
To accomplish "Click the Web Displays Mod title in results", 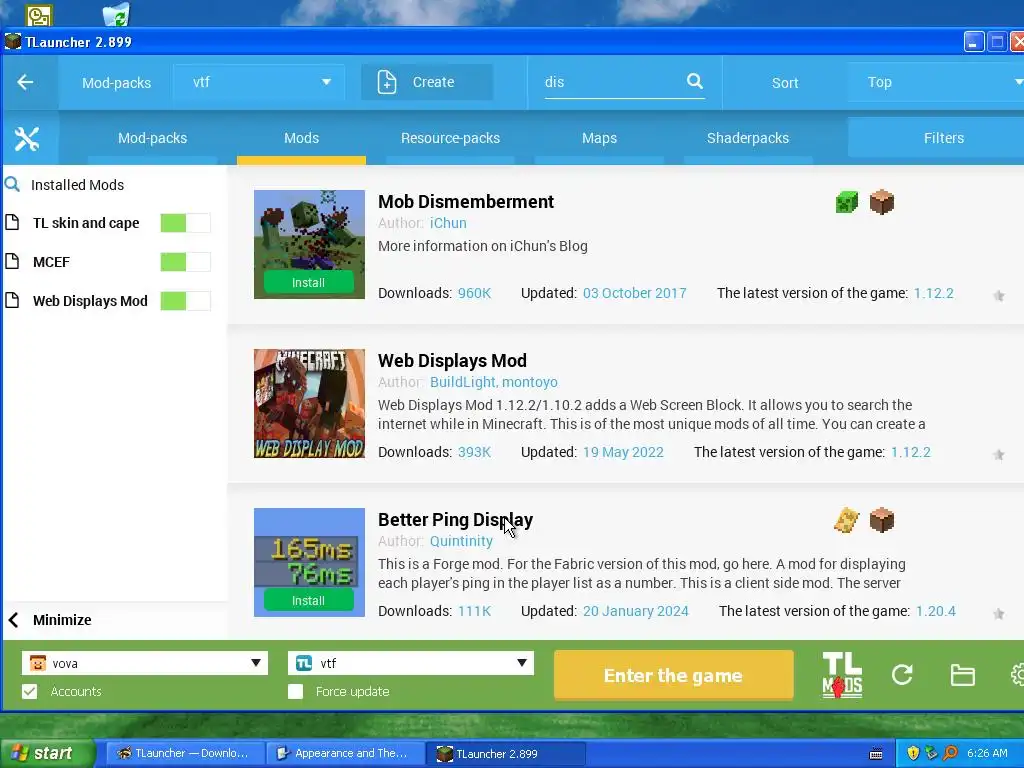I will click(x=452, y=360).
